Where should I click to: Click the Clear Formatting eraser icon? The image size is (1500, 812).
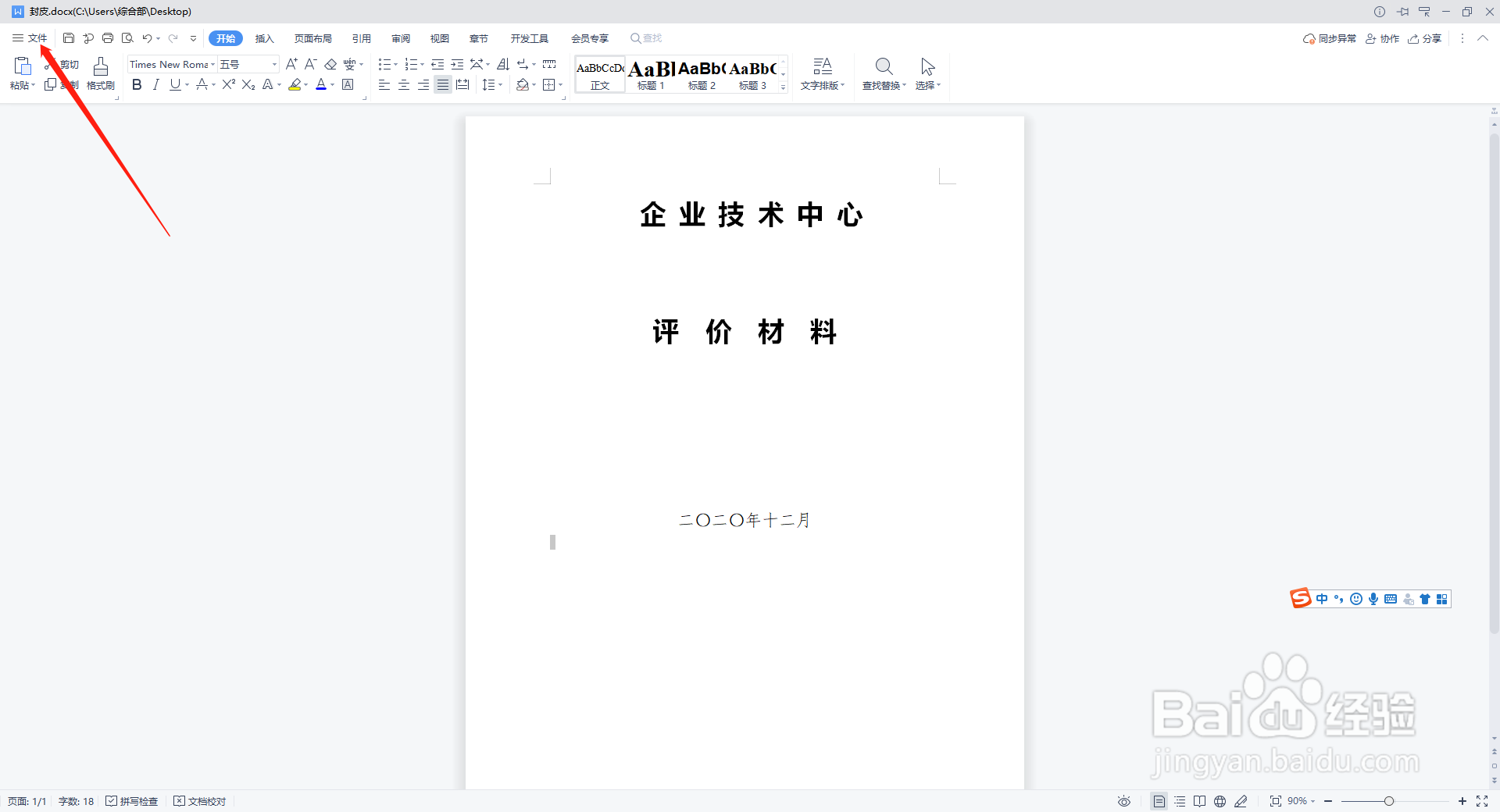coord(330,64)
